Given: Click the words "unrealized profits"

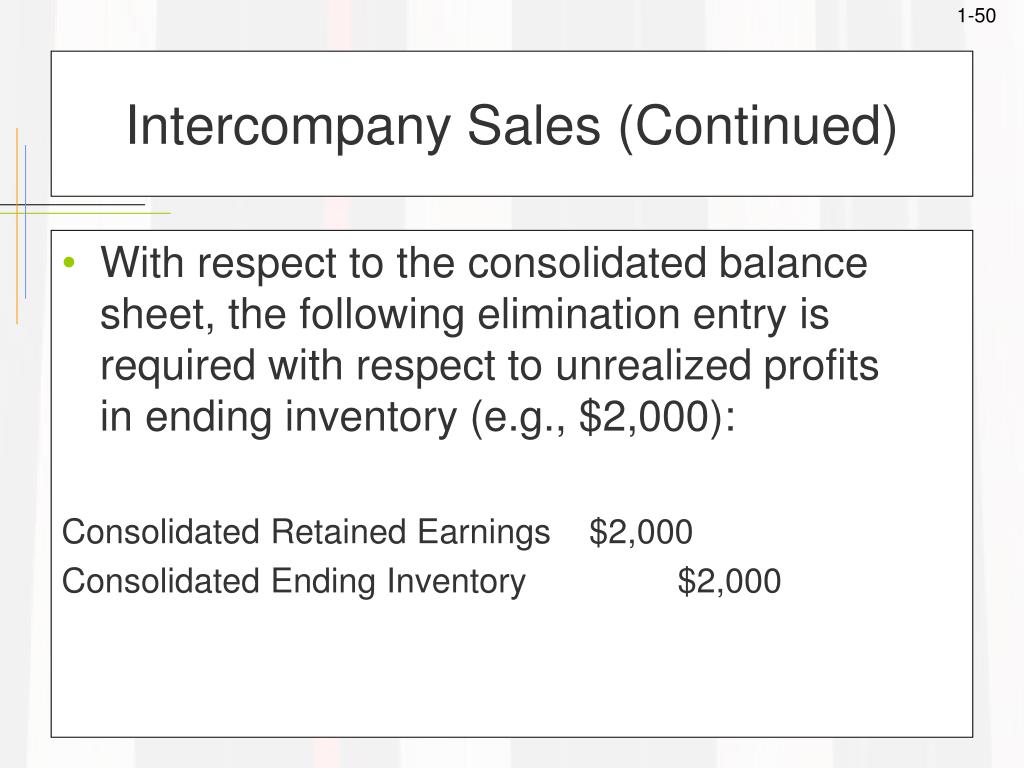Looking at the screenshot, I should tap(717, 365).
